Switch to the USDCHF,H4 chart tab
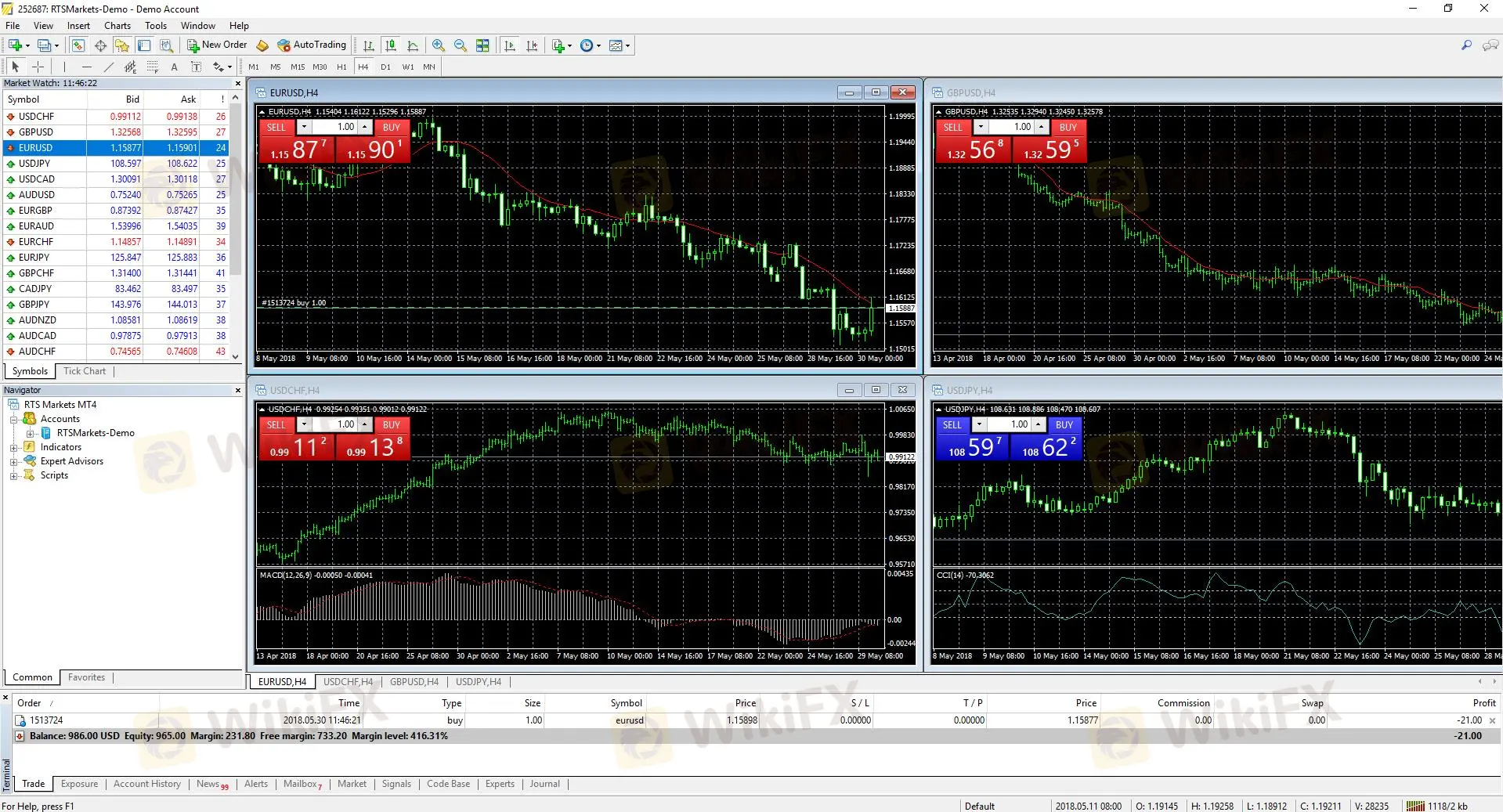This screenshot has height=812, width=1503. click(347, 681)
